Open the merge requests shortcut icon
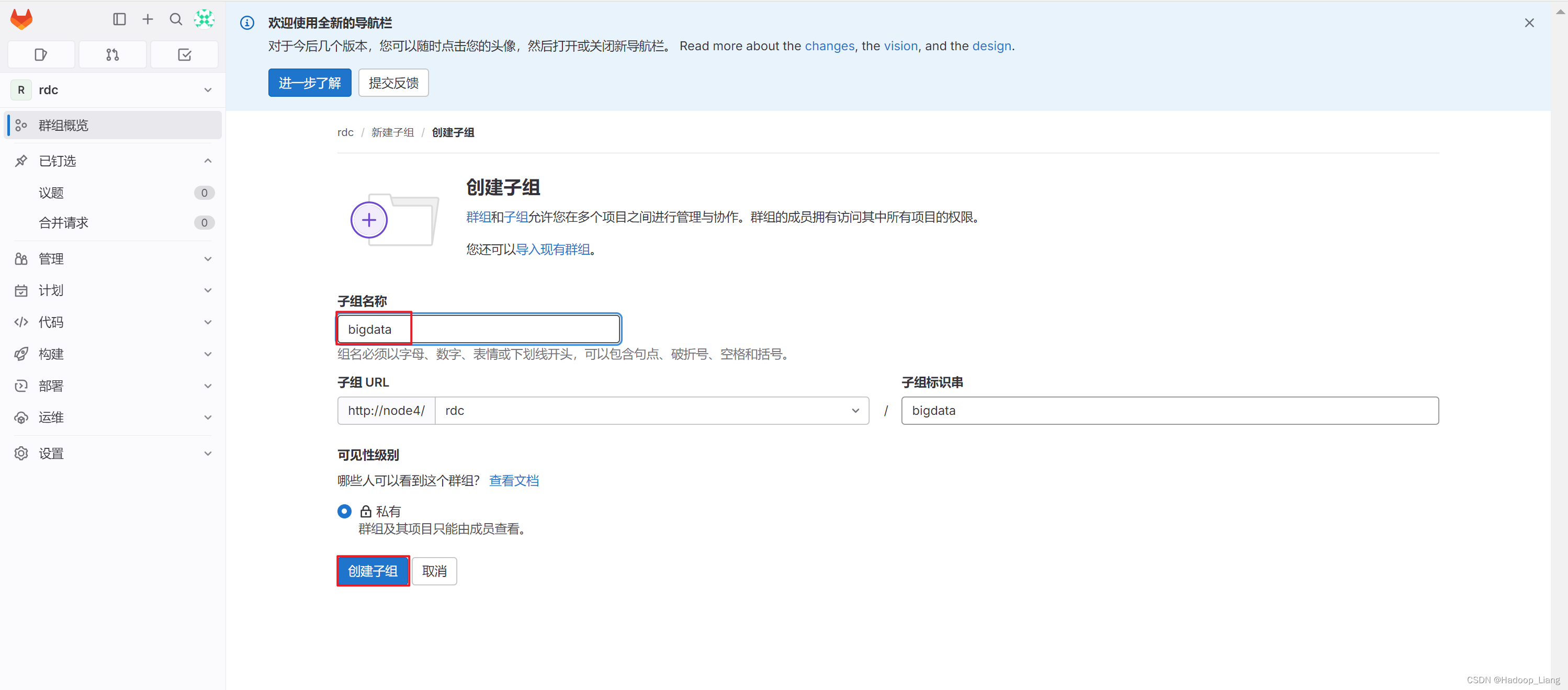This screenshot has height=690, width=1568. 112,55
